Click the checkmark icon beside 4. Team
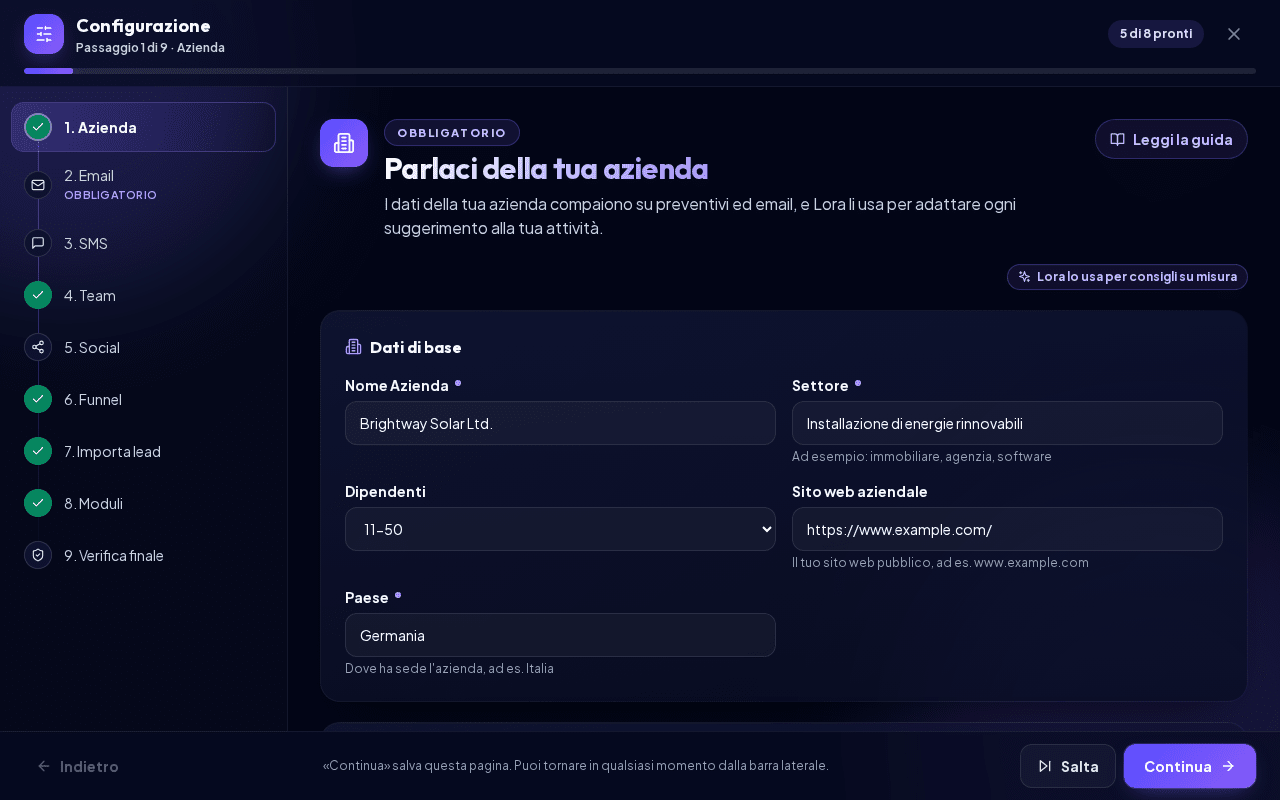 point(38,295)
